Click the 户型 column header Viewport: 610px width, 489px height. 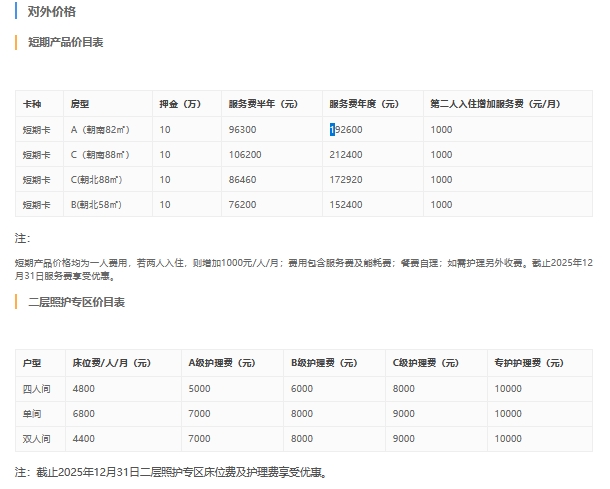point(32,363)
